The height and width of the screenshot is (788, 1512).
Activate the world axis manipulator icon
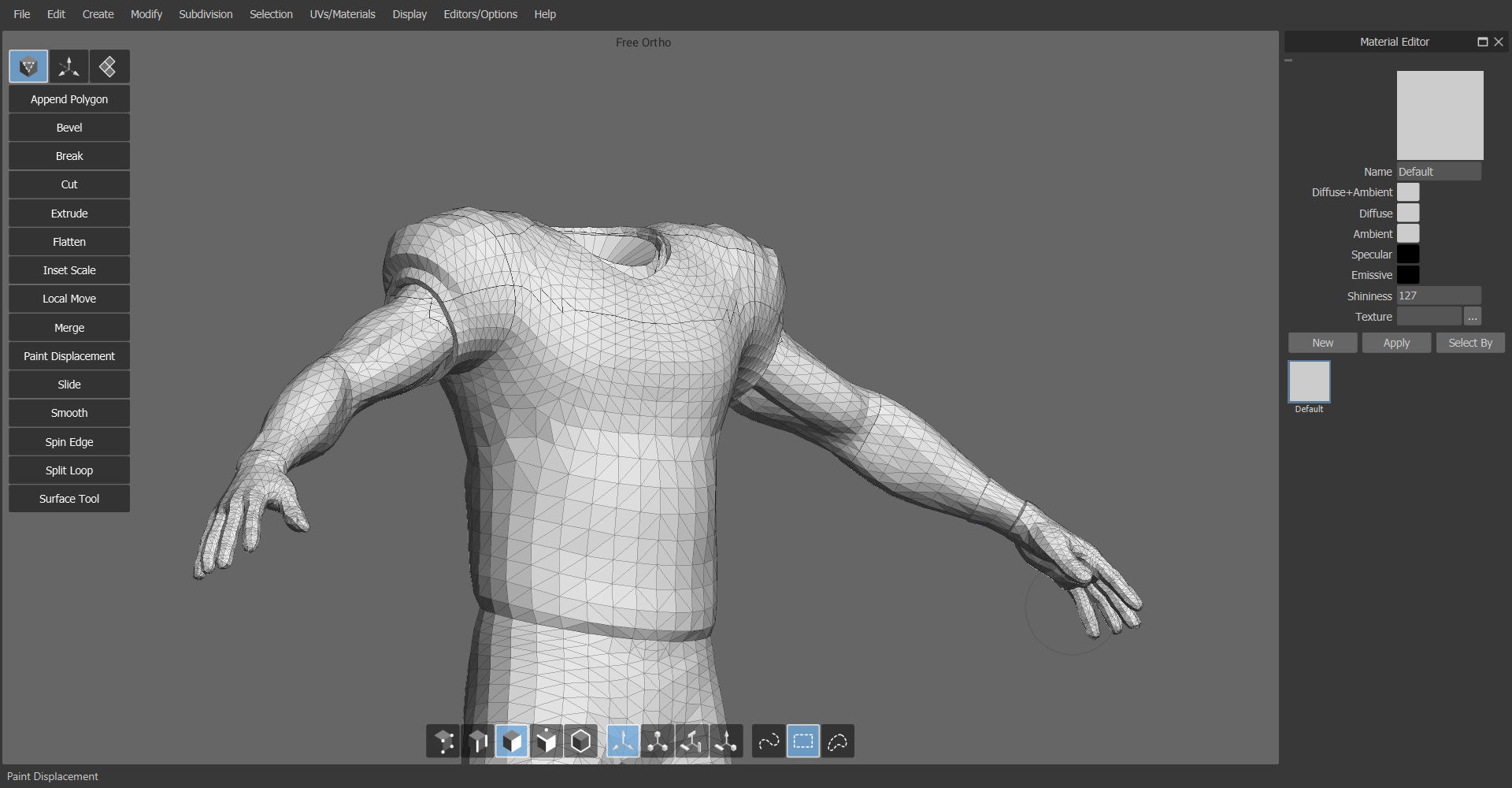[657, 741]
